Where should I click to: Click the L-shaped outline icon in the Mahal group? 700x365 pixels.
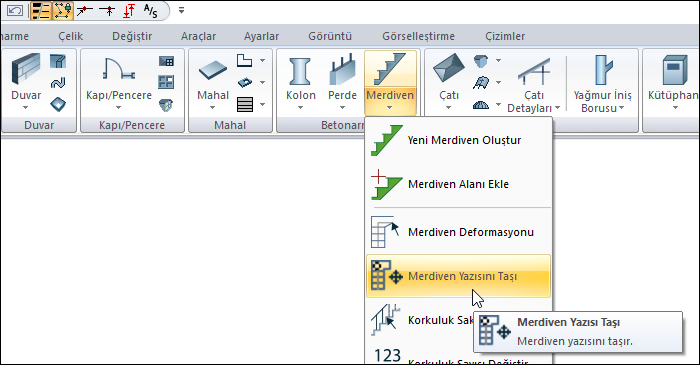245,60
